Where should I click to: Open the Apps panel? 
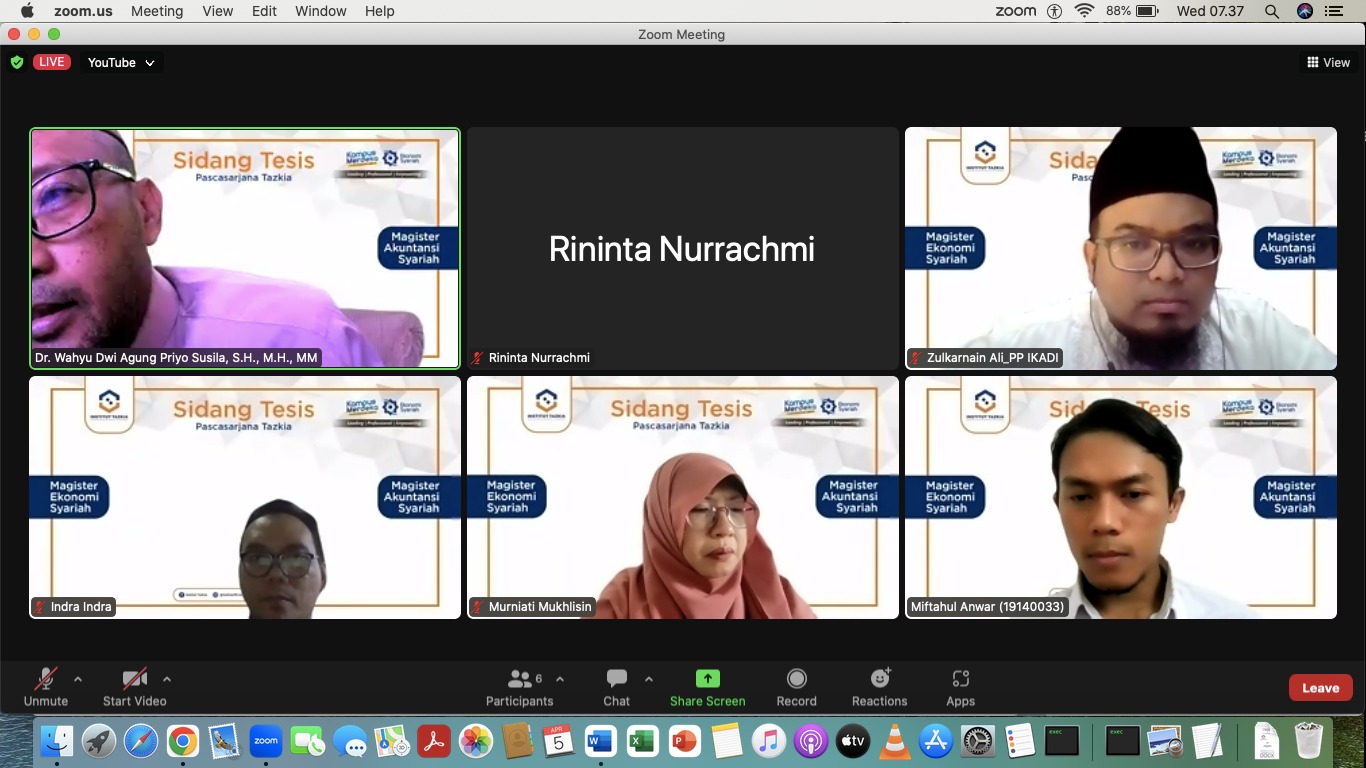coord(961,688)
